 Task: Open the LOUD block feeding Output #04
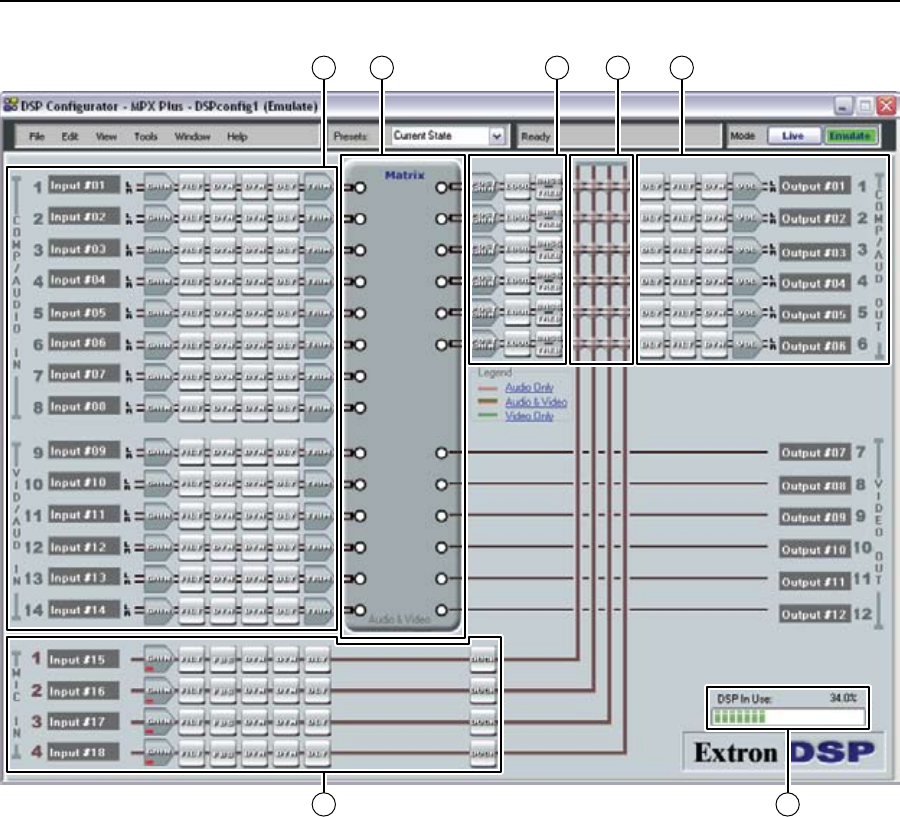[517, 282]
